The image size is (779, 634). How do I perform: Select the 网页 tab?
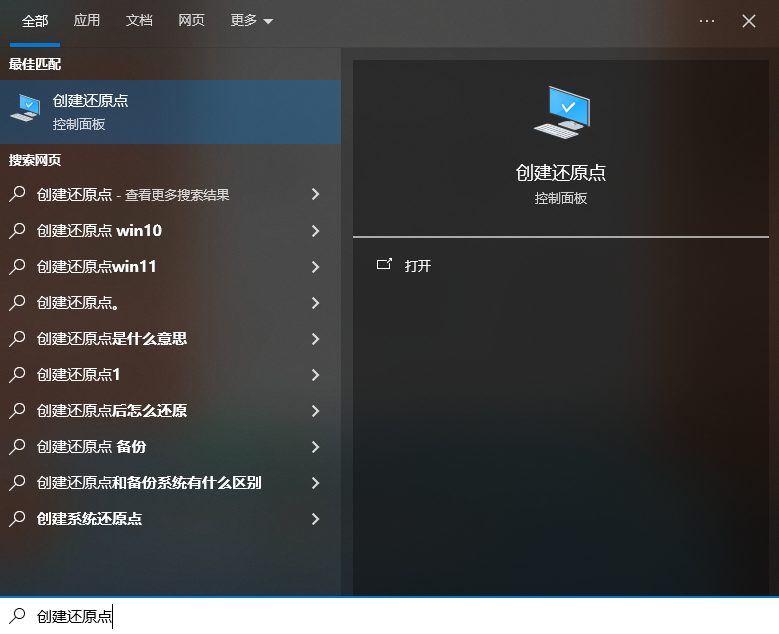191,21
